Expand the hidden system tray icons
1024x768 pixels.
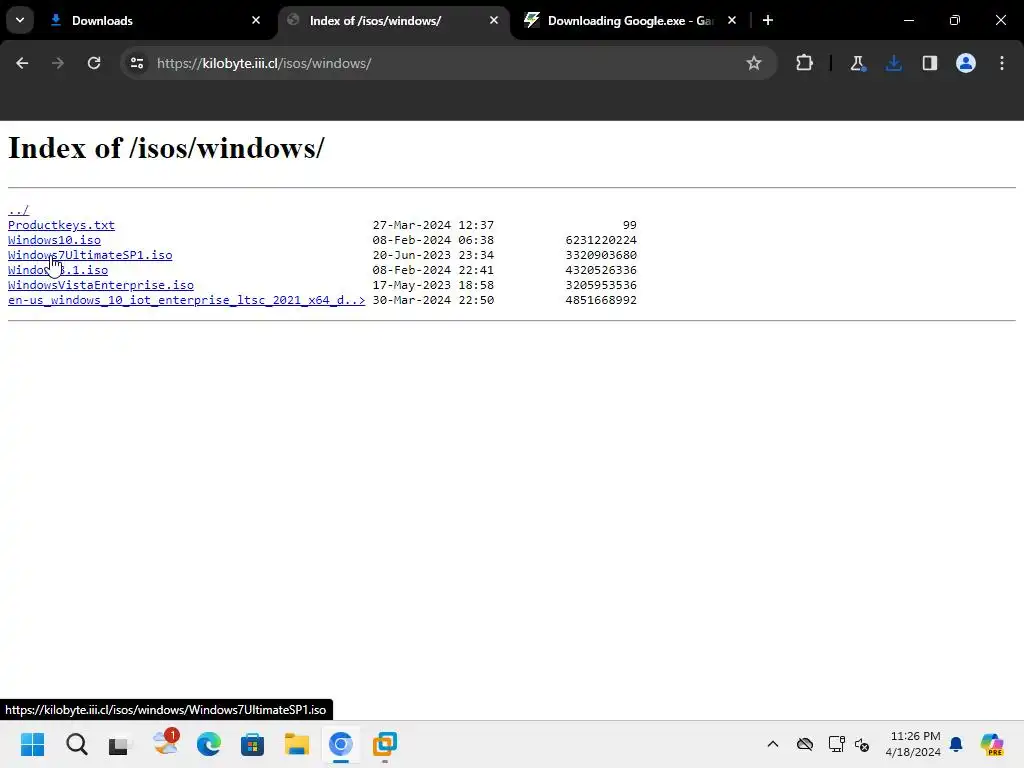[773, 744]
